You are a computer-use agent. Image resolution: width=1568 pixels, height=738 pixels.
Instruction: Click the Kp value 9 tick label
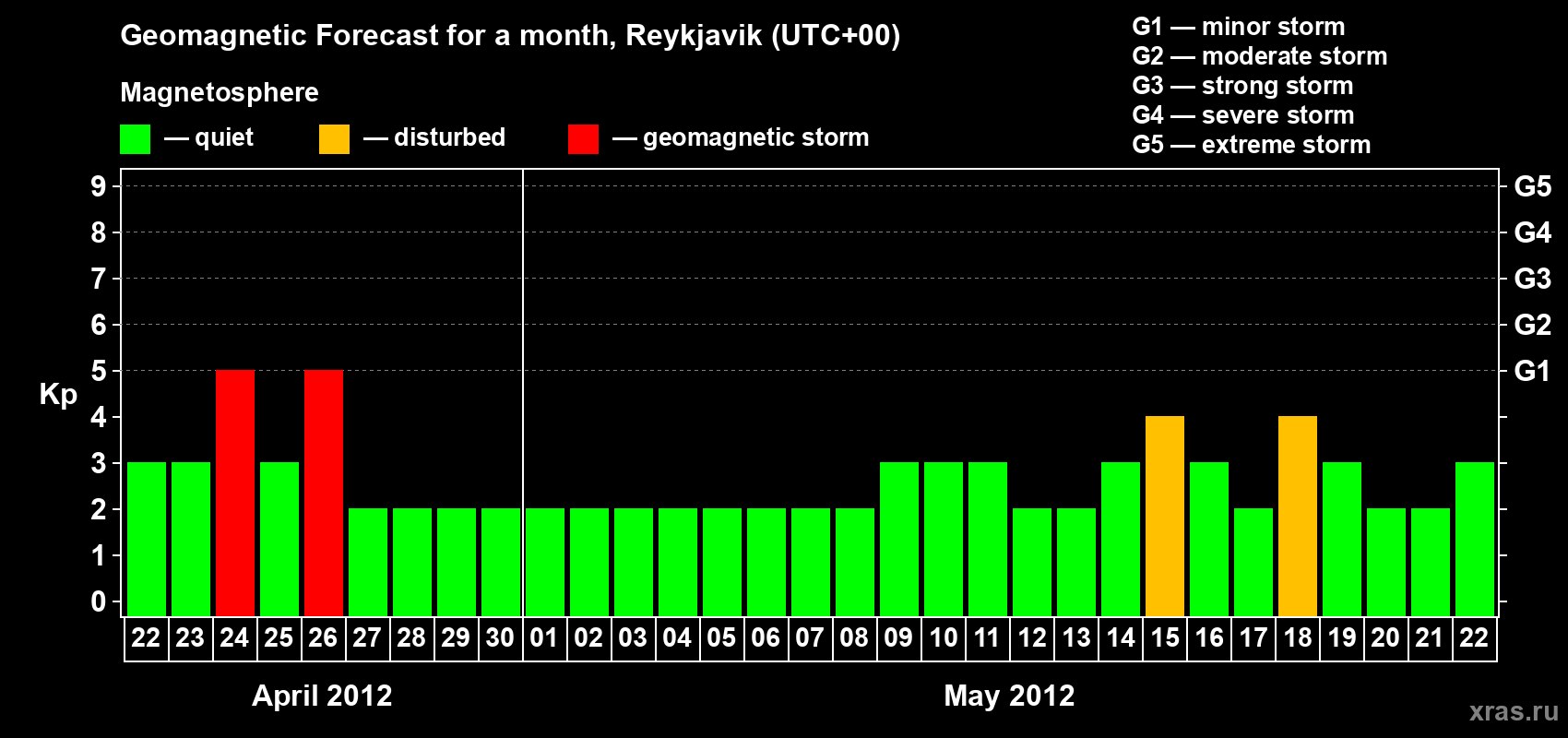[x=99, y=186]
